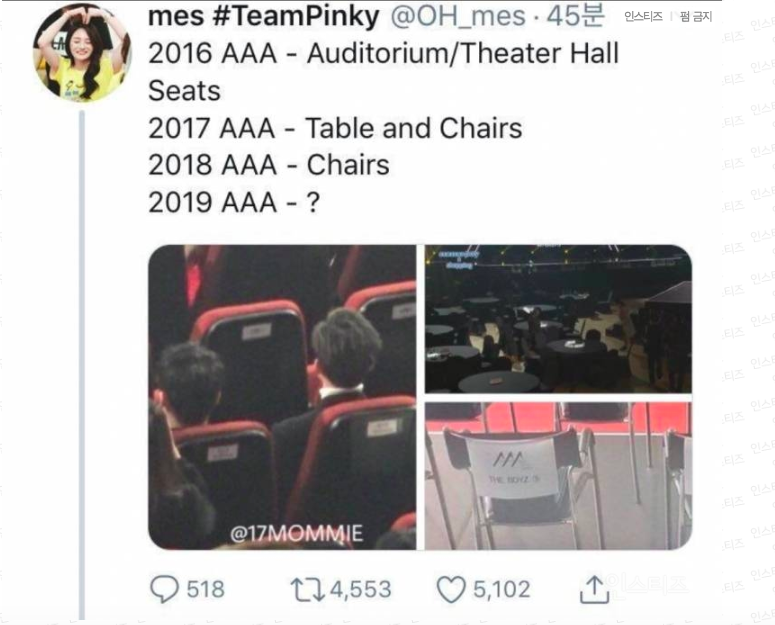Retweet using the arrows icon

coord(307,589)
